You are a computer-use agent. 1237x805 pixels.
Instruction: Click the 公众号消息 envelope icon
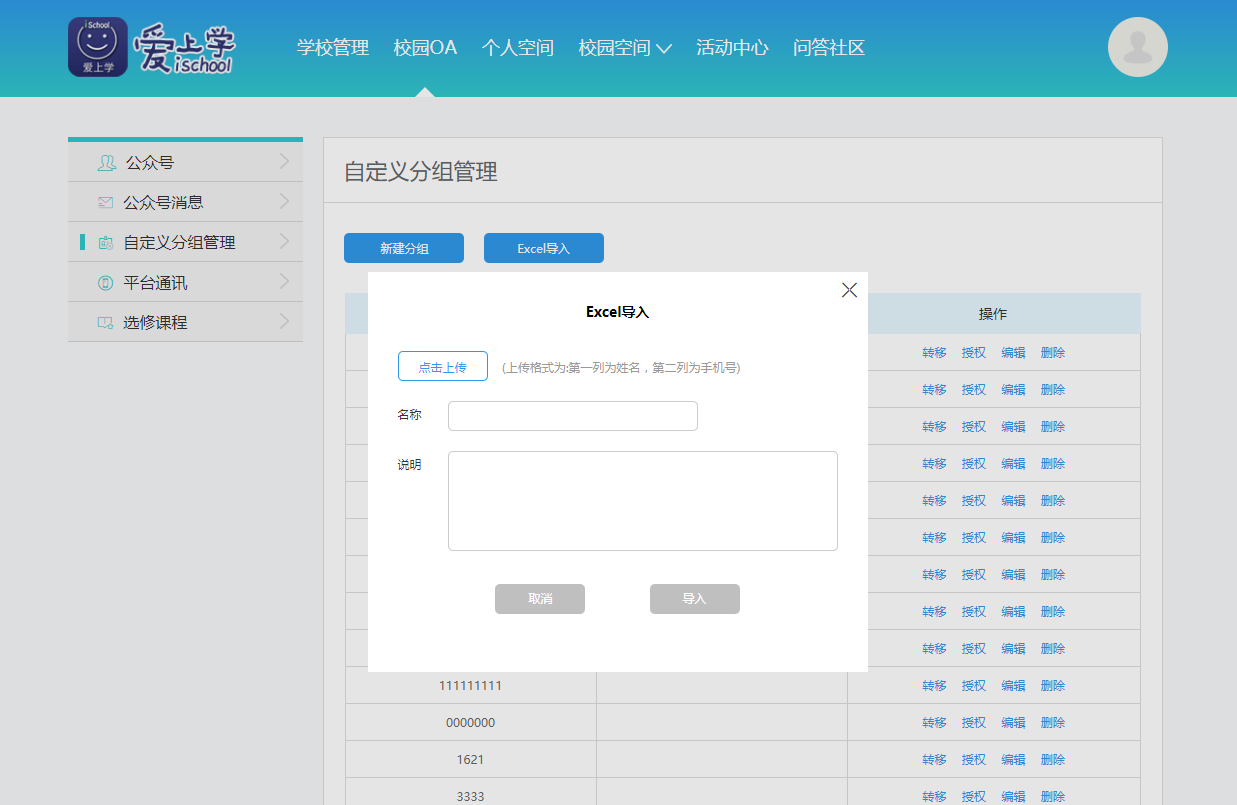[x=105, y=202]
